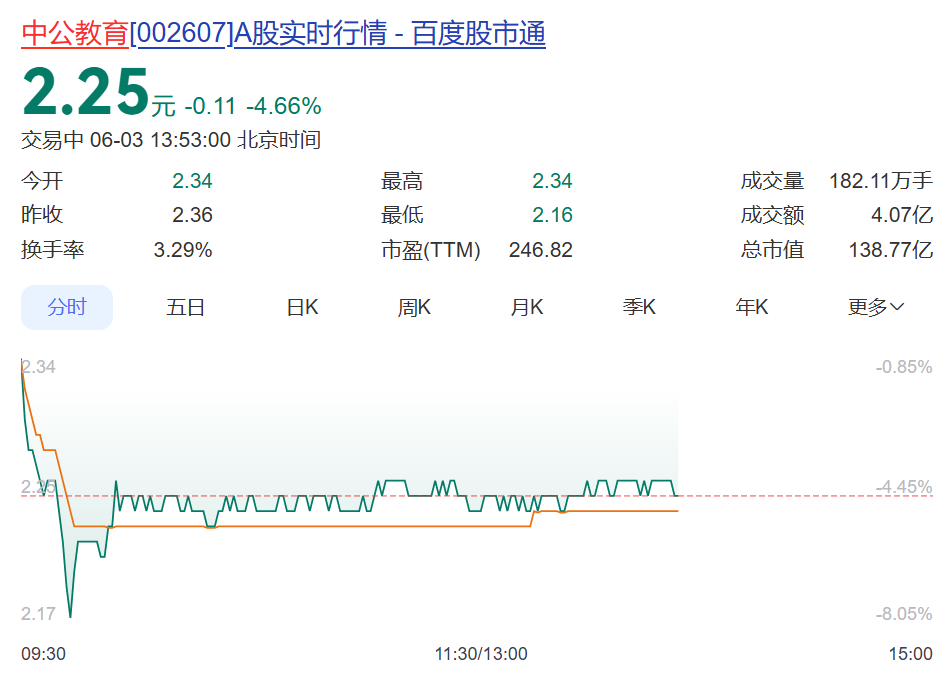Screen dimensions: 942x675
Task: Open the 周K chart tab
Action: [x=414, y=307]
